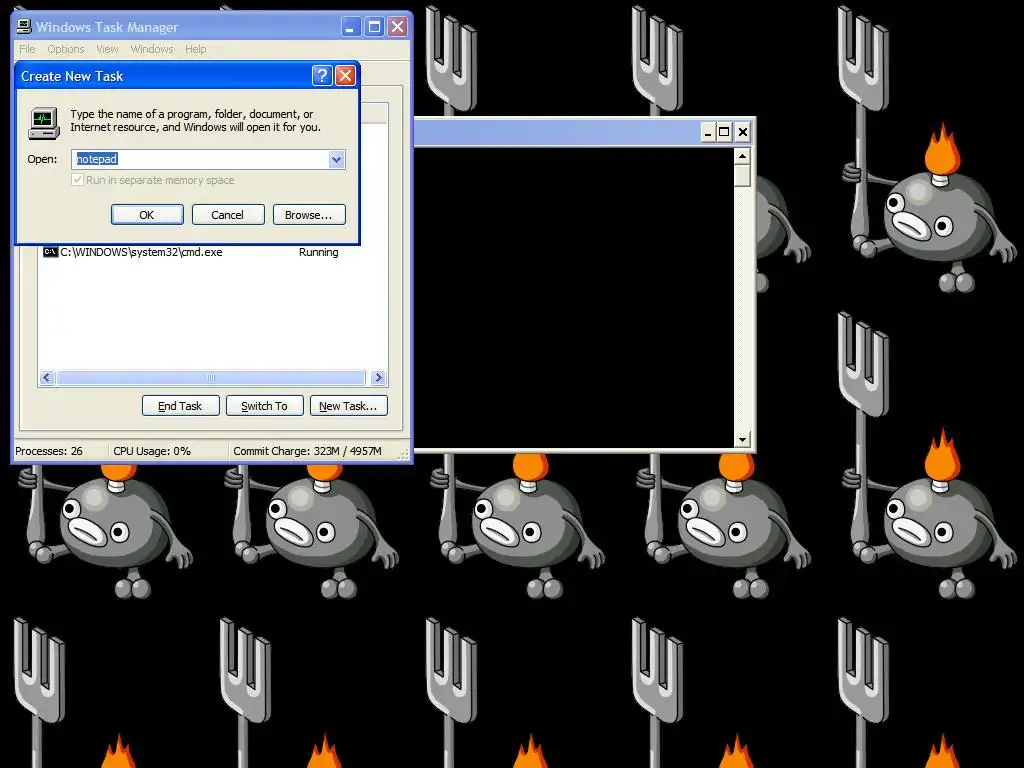Expand the Open combo box dropdown arrow
1024x768 pixels.
(336, 159)
